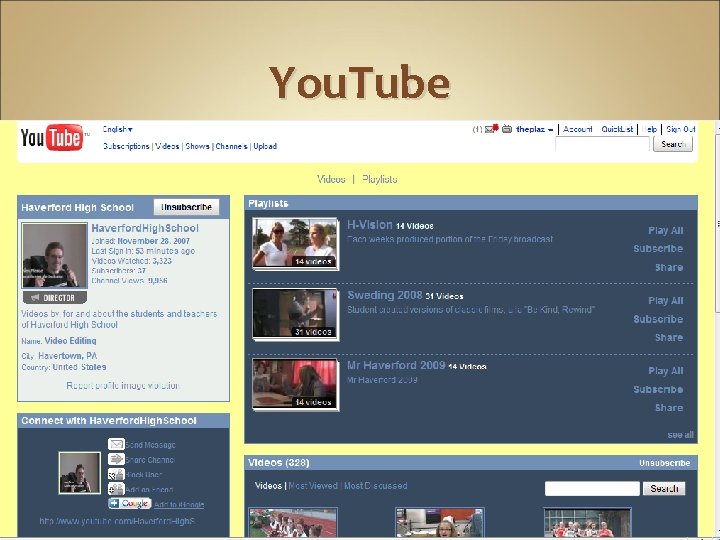This screenshot has width=720, height=540.
Task: Click the Block User icon
Action: tap(116, 474)
